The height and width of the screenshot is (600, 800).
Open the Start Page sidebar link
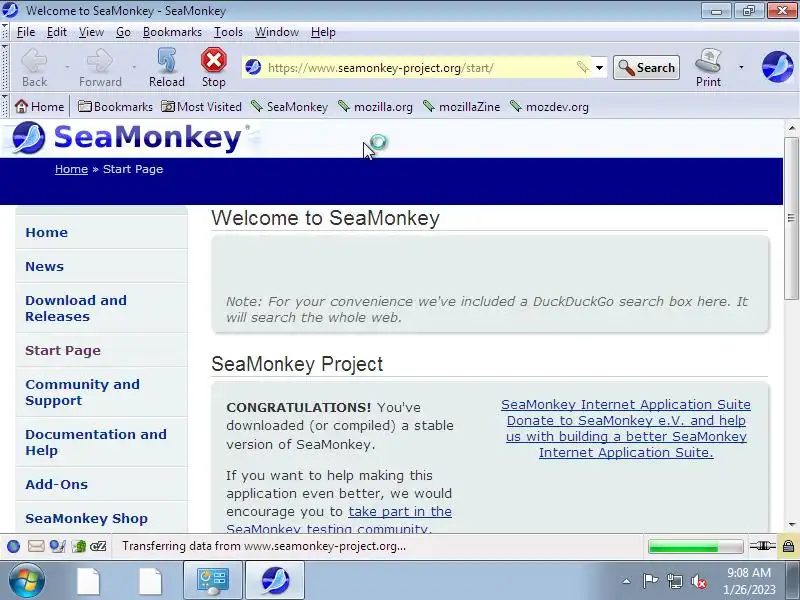click(63, 351)
